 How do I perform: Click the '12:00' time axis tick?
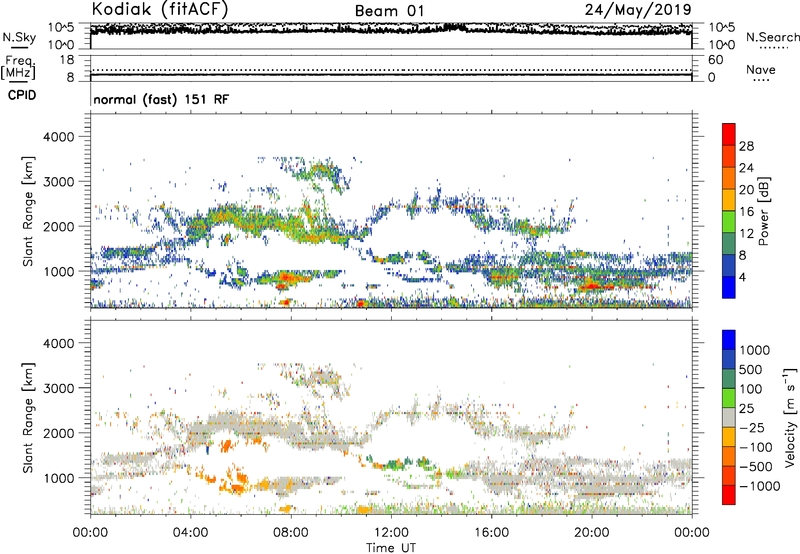391,533
